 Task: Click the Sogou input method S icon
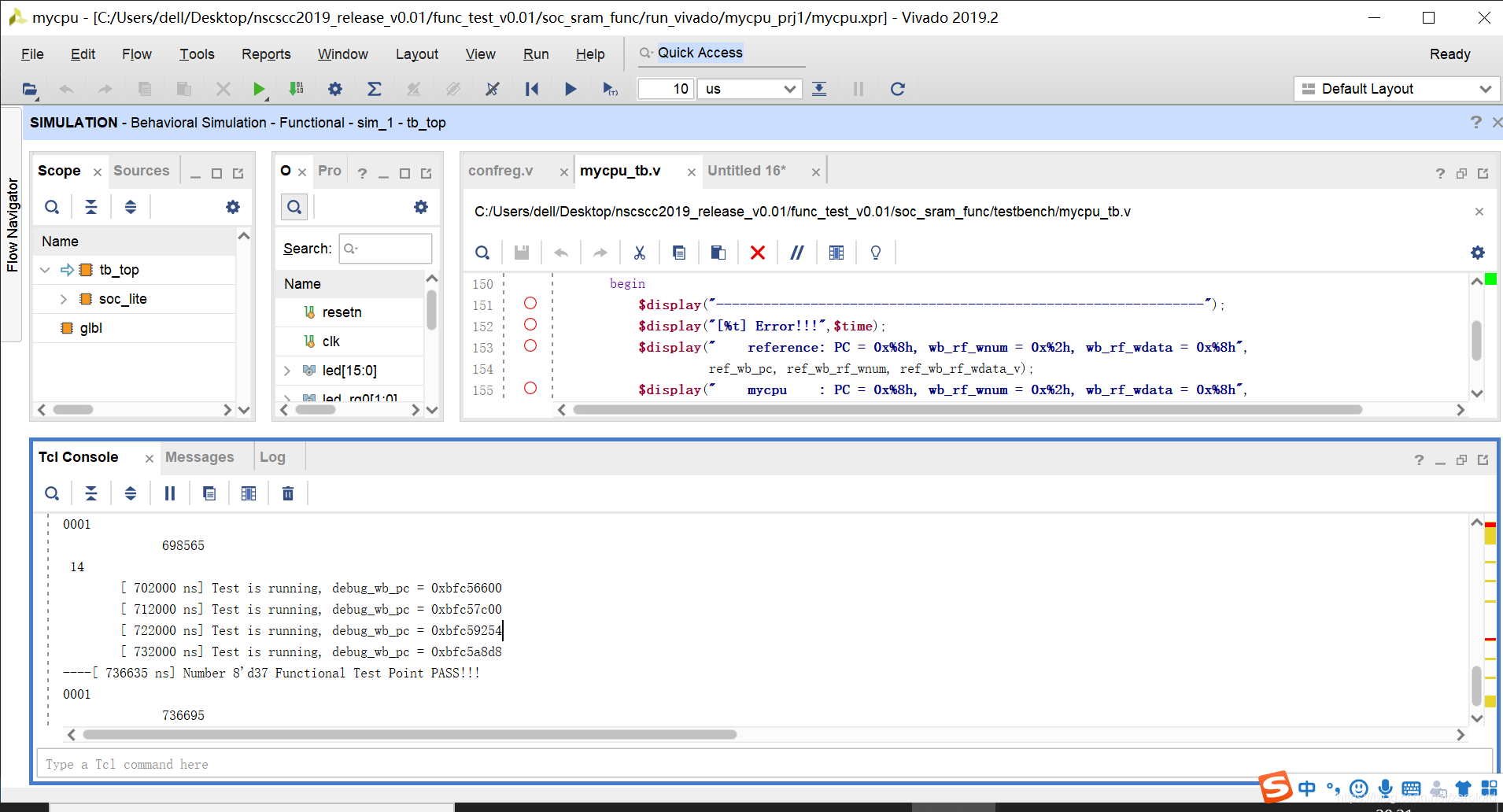point(1276,788)
